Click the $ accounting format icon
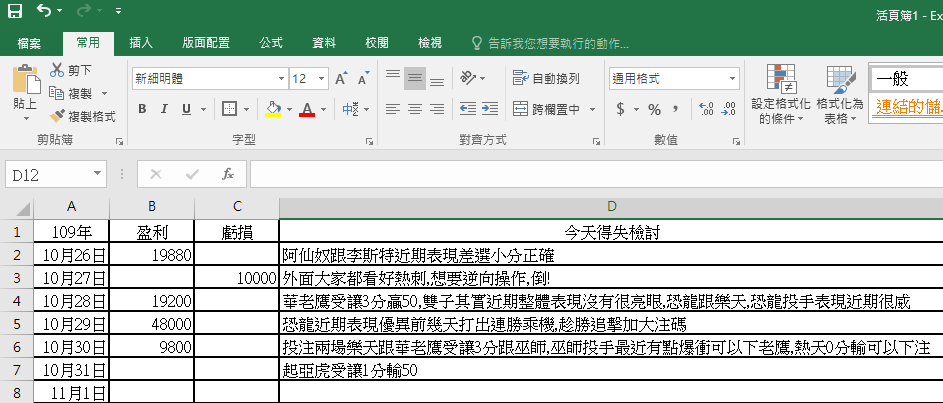 pos(621,109)
